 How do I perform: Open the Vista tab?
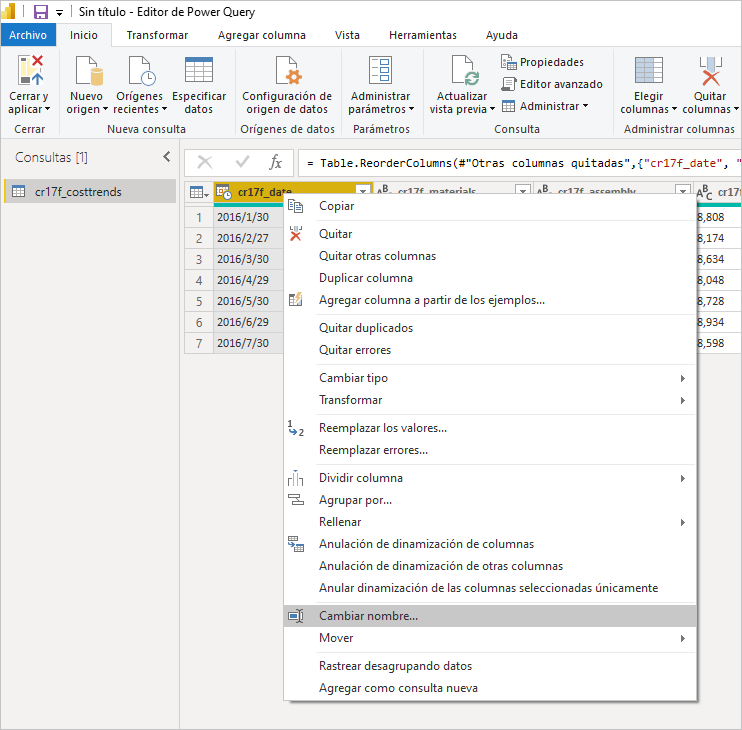click(x=347, y=35)
